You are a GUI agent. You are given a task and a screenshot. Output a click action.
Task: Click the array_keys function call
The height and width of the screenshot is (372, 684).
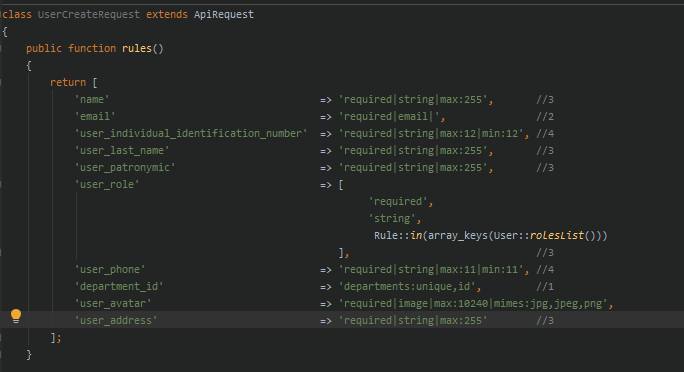[x=458, y=235]
